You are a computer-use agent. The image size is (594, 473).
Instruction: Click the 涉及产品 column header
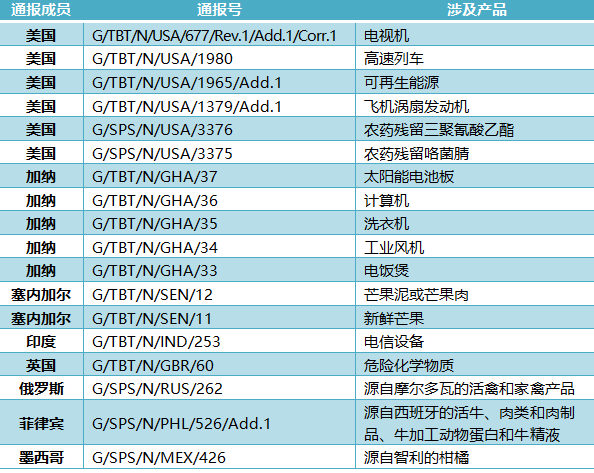click(476, 9)
